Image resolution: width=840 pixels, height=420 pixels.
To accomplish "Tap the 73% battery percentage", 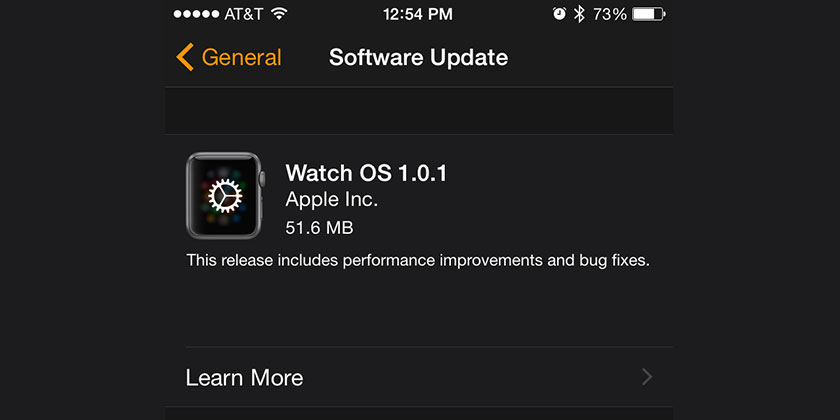I will point(609,14).
